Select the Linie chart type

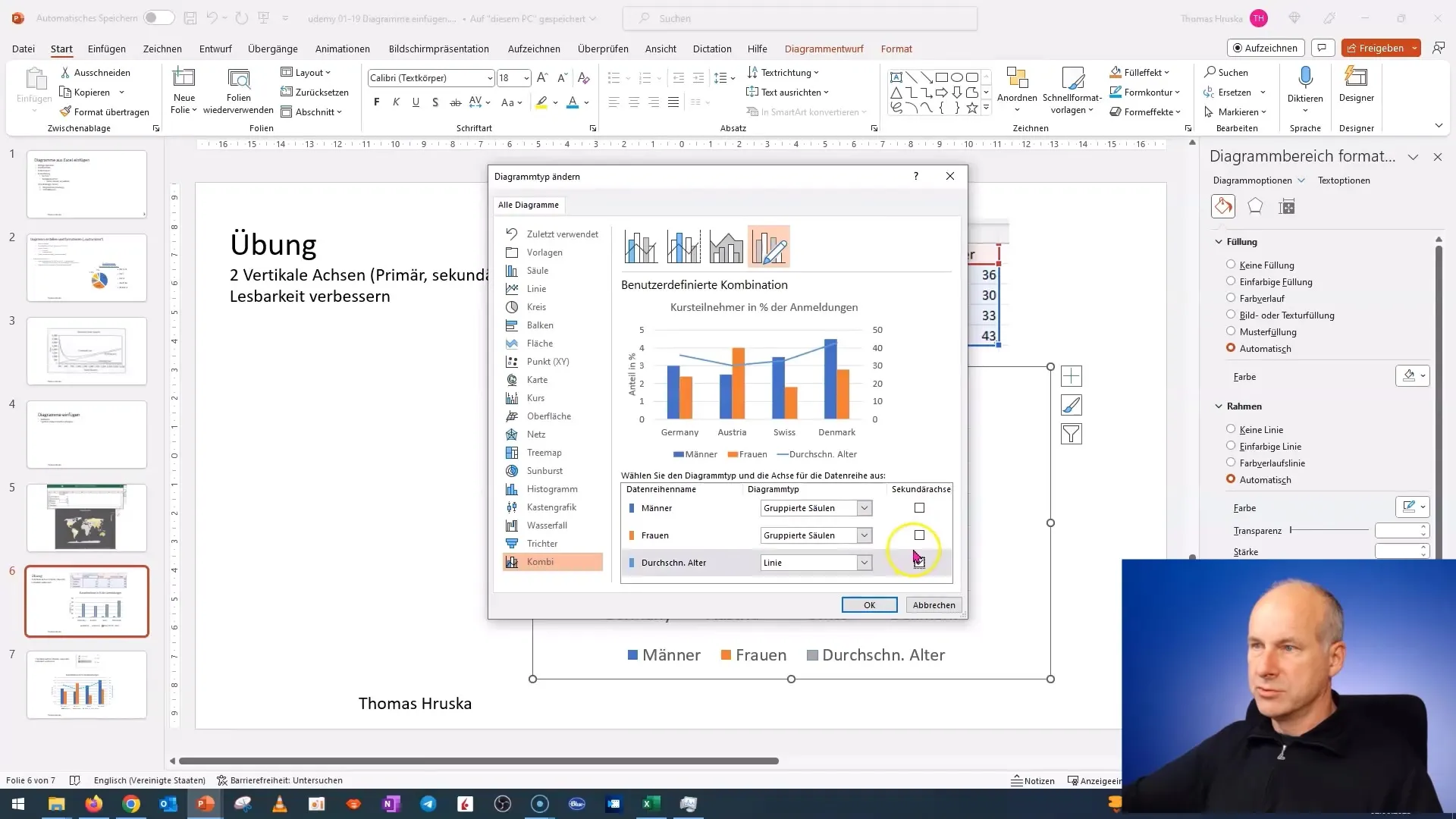pos(536,288)
